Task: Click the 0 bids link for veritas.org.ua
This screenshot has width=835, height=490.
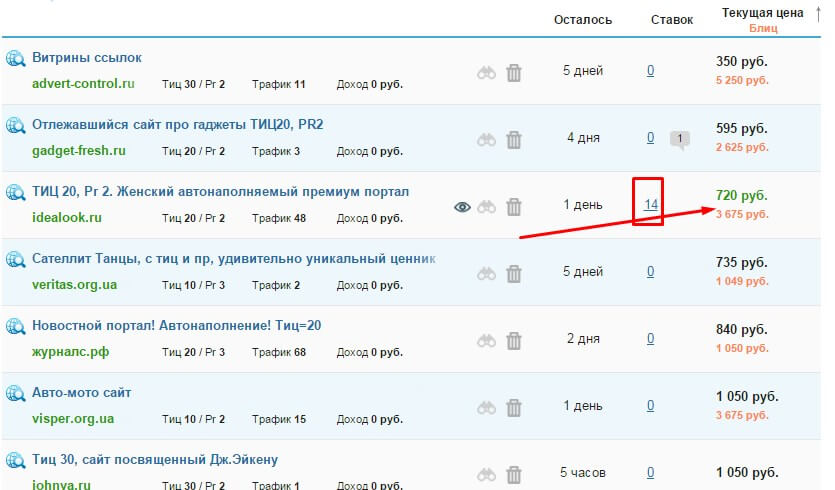Action: (x=650, y=271)
